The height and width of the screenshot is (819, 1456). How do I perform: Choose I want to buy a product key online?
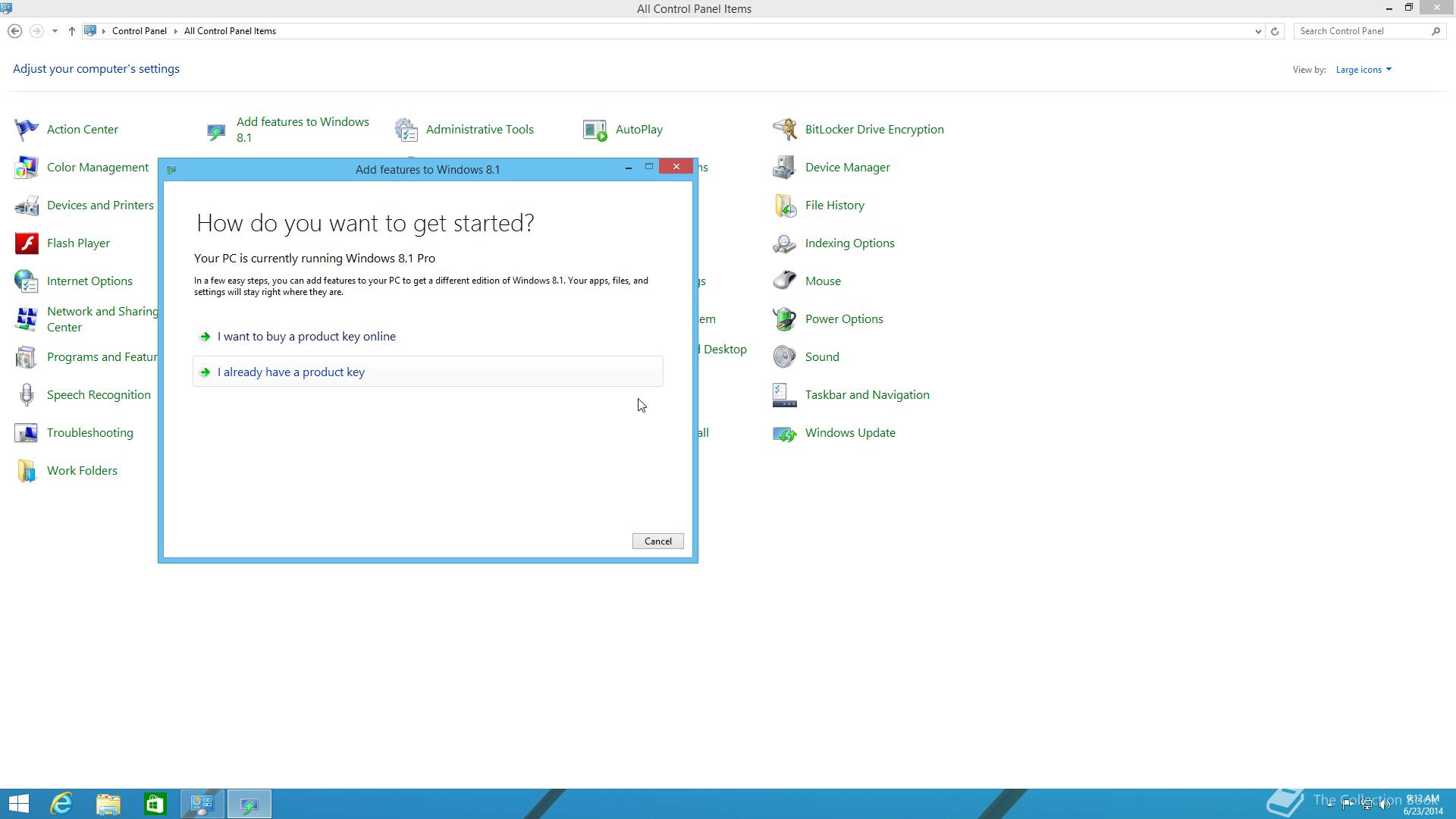[428, 337]
